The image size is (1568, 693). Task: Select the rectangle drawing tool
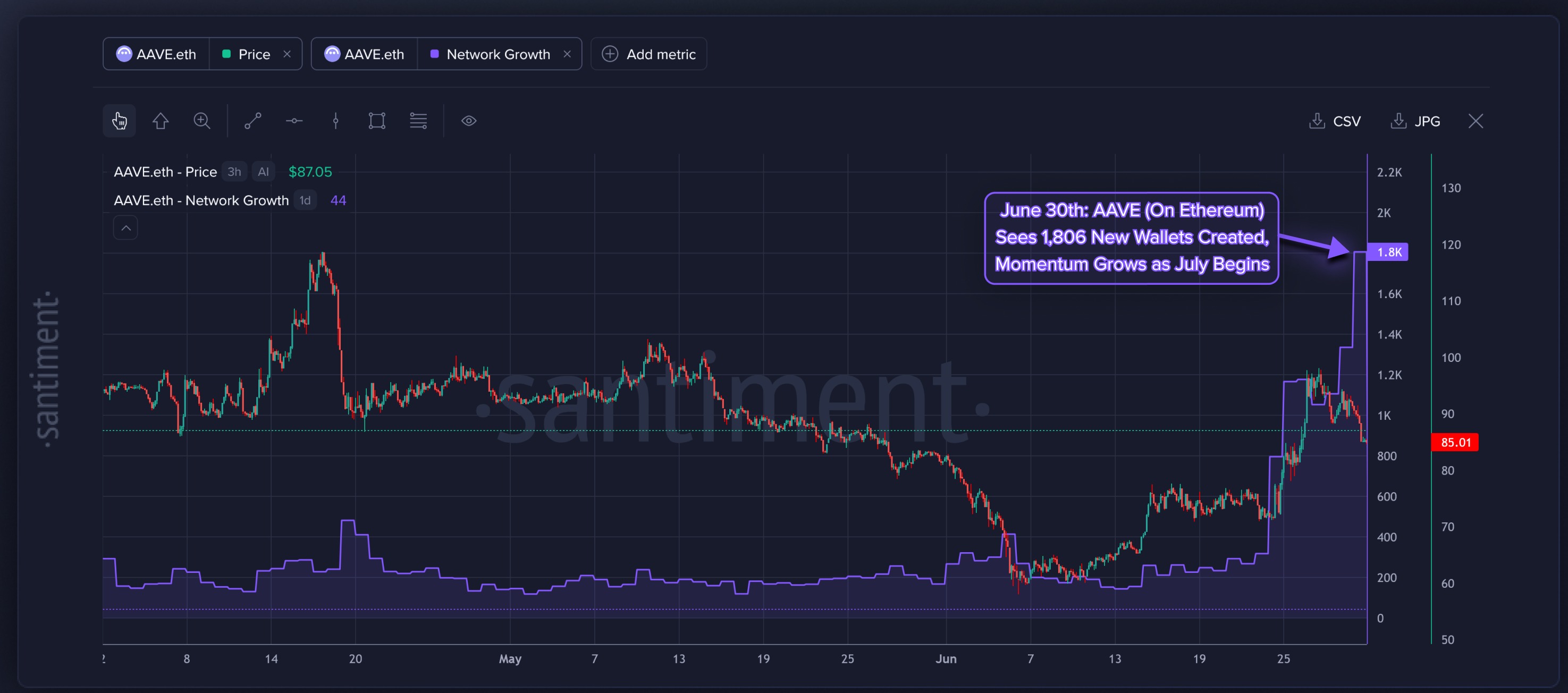pyautogui.click(x=377, y=121)
